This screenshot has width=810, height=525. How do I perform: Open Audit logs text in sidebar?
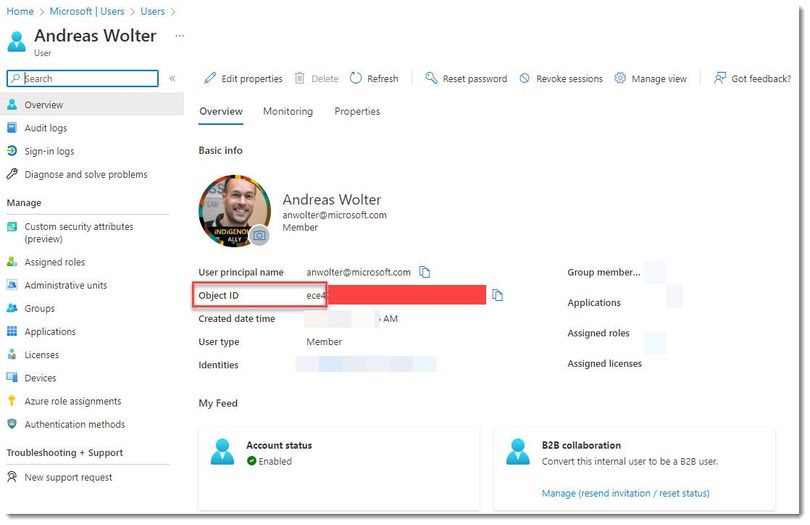pos(45,128)
